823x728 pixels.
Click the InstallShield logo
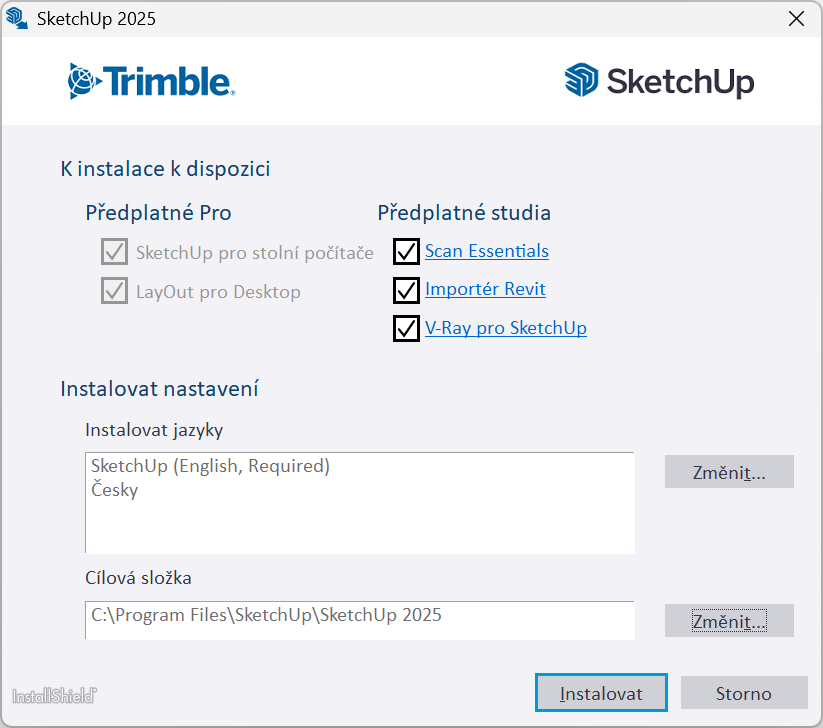tap(54, 694)
